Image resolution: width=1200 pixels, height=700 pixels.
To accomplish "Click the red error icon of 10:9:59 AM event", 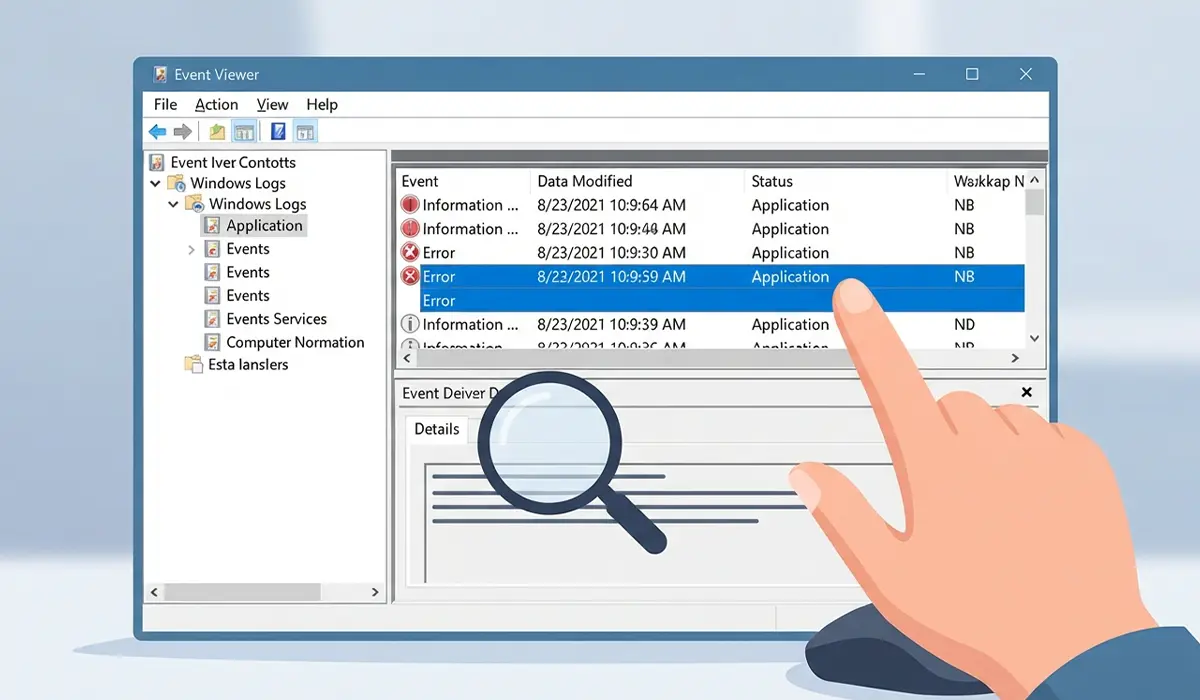I will point(410,277).
